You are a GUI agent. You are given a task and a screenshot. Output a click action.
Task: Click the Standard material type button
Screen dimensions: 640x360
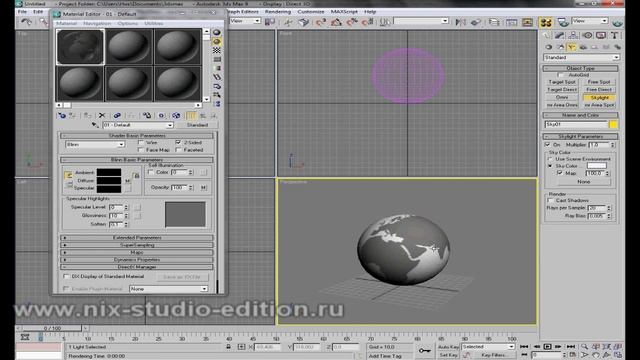coord(197,125)
